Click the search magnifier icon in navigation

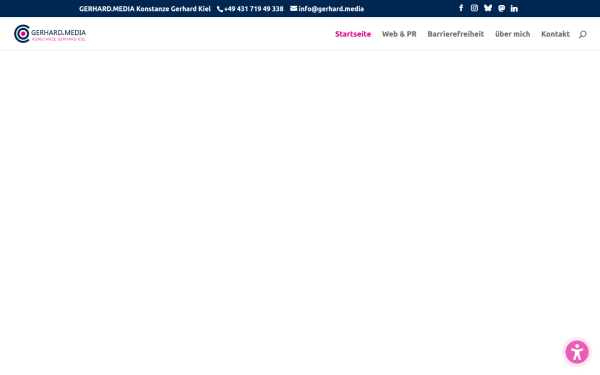point(582,34)
